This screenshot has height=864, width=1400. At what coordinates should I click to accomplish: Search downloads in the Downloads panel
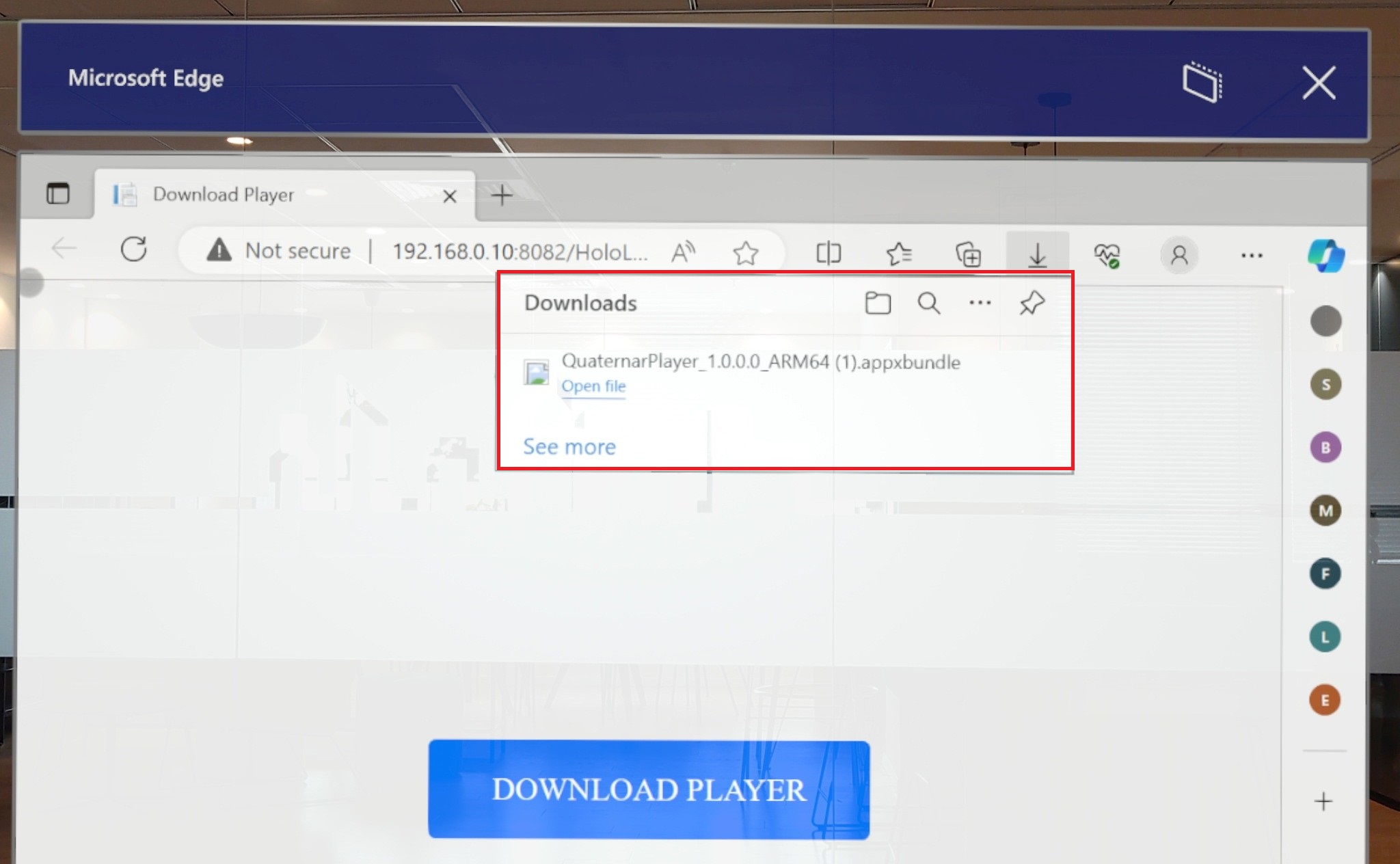pos(928,303)
